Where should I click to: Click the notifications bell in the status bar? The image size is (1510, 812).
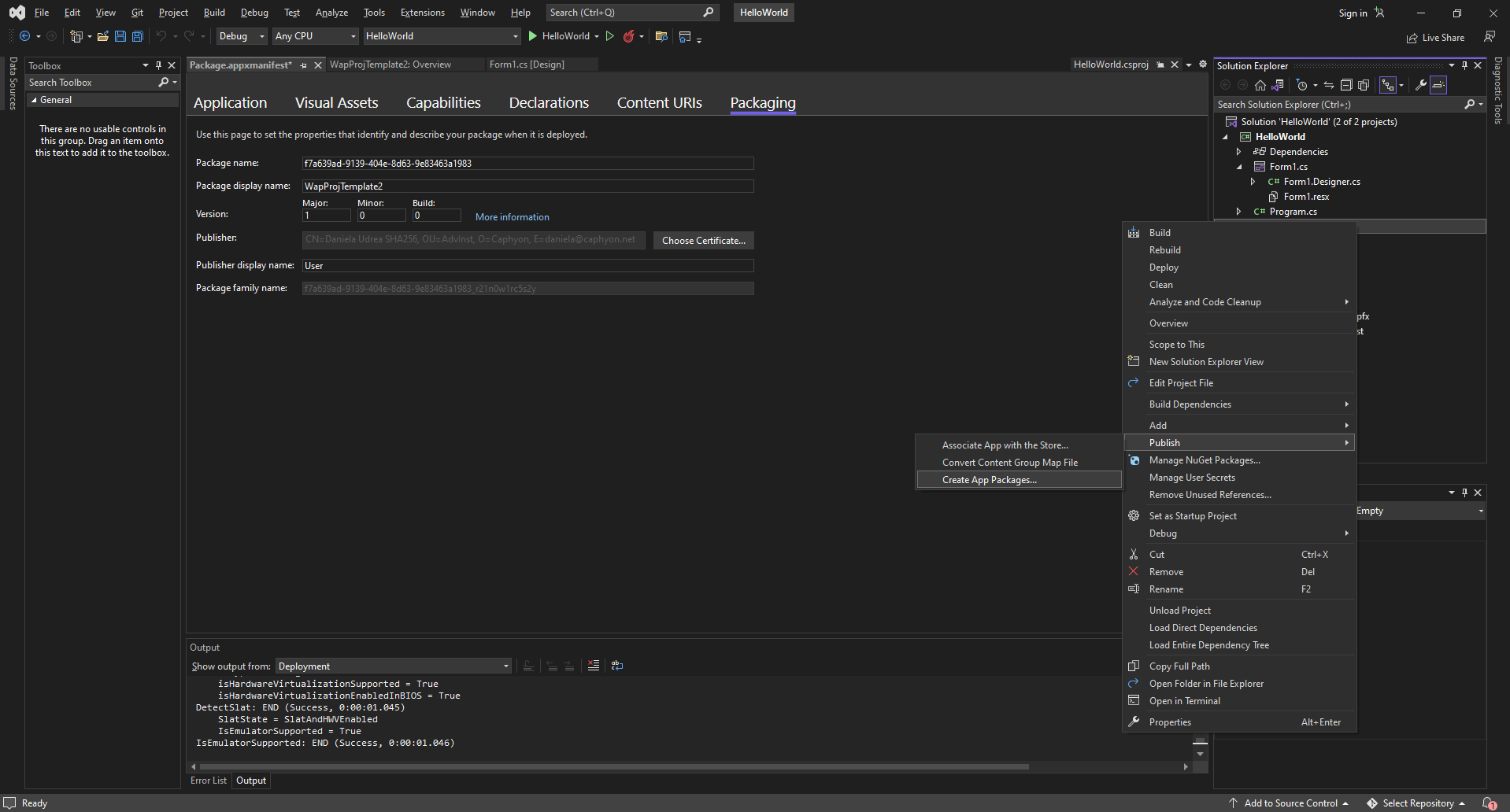pyautogui.click(x=1490, y=803)
